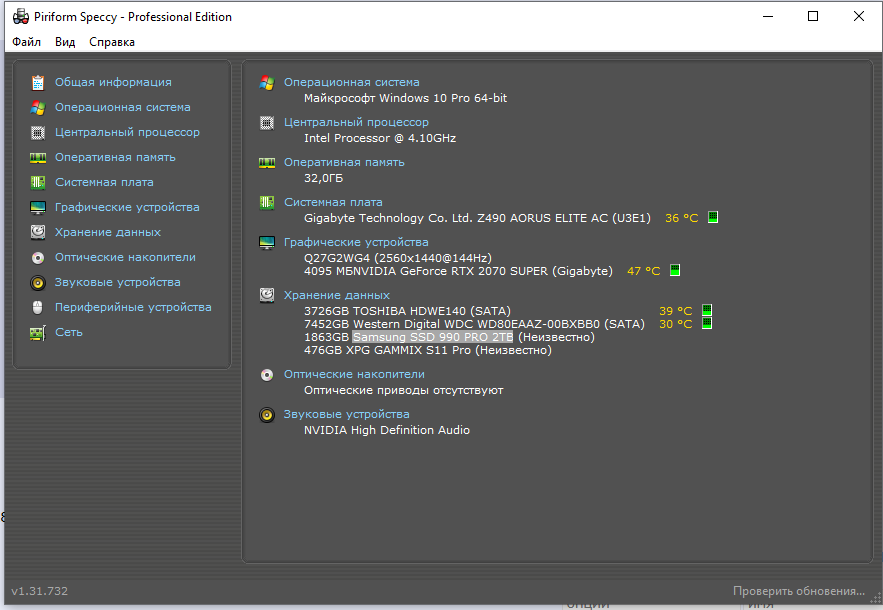
Task: Click the green temperature indicator beside 36 °C
Action: pos(713,217)
